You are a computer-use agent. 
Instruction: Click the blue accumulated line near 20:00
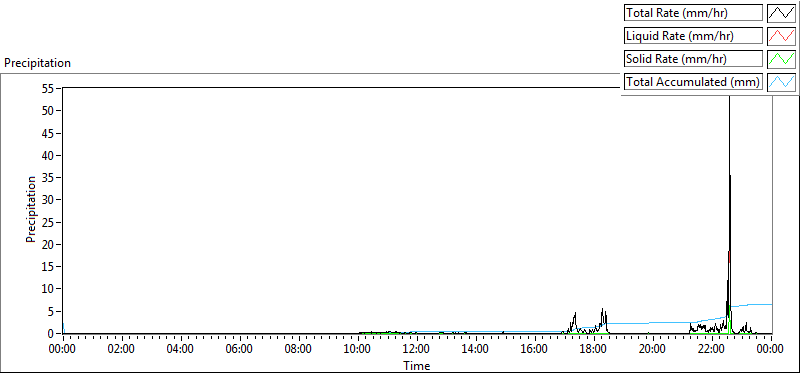pos(653,322)
